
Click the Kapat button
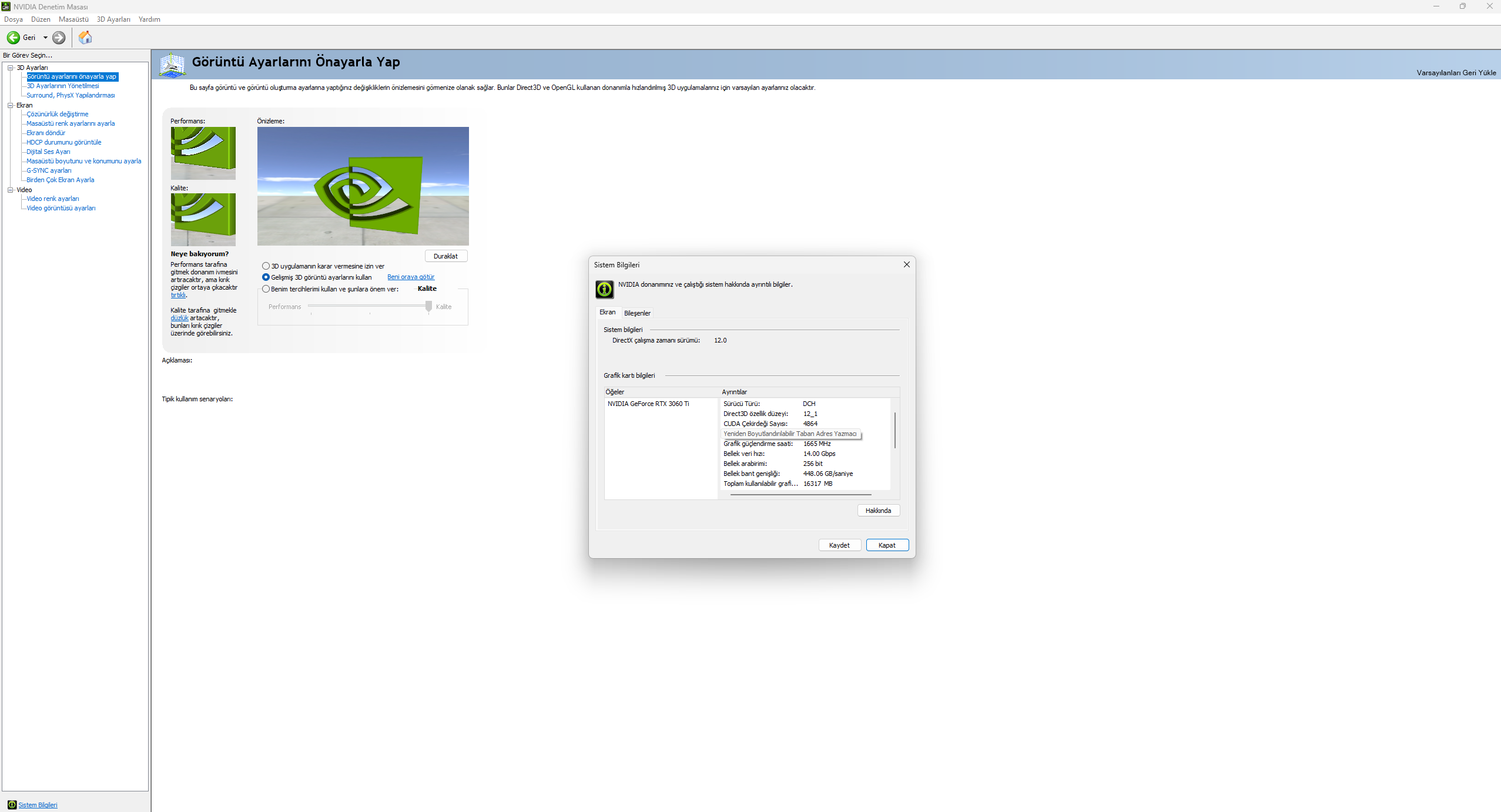887,545
